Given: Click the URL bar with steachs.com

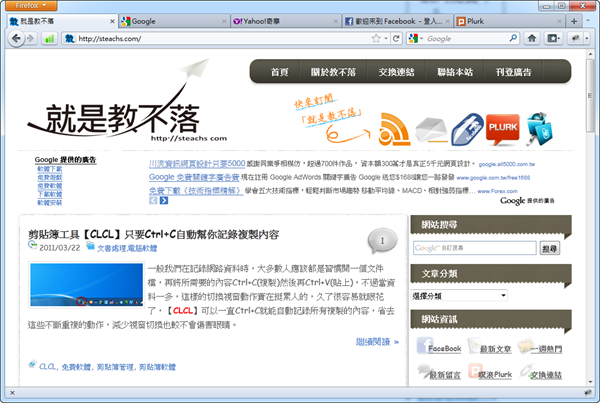Looking at the screenshot, I should coord(222,38).
